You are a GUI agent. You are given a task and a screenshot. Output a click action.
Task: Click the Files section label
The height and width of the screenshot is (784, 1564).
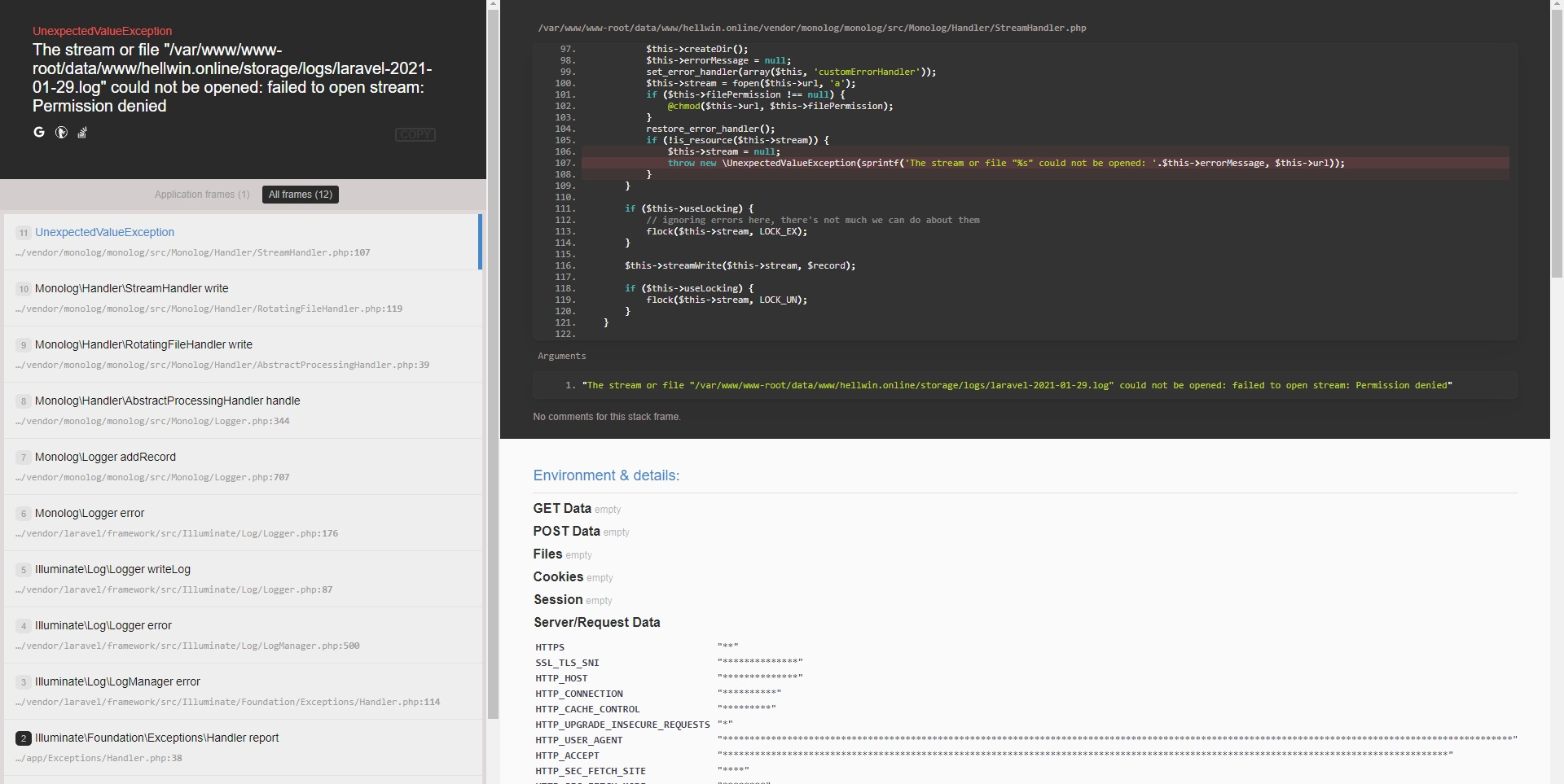pos(547,554)
